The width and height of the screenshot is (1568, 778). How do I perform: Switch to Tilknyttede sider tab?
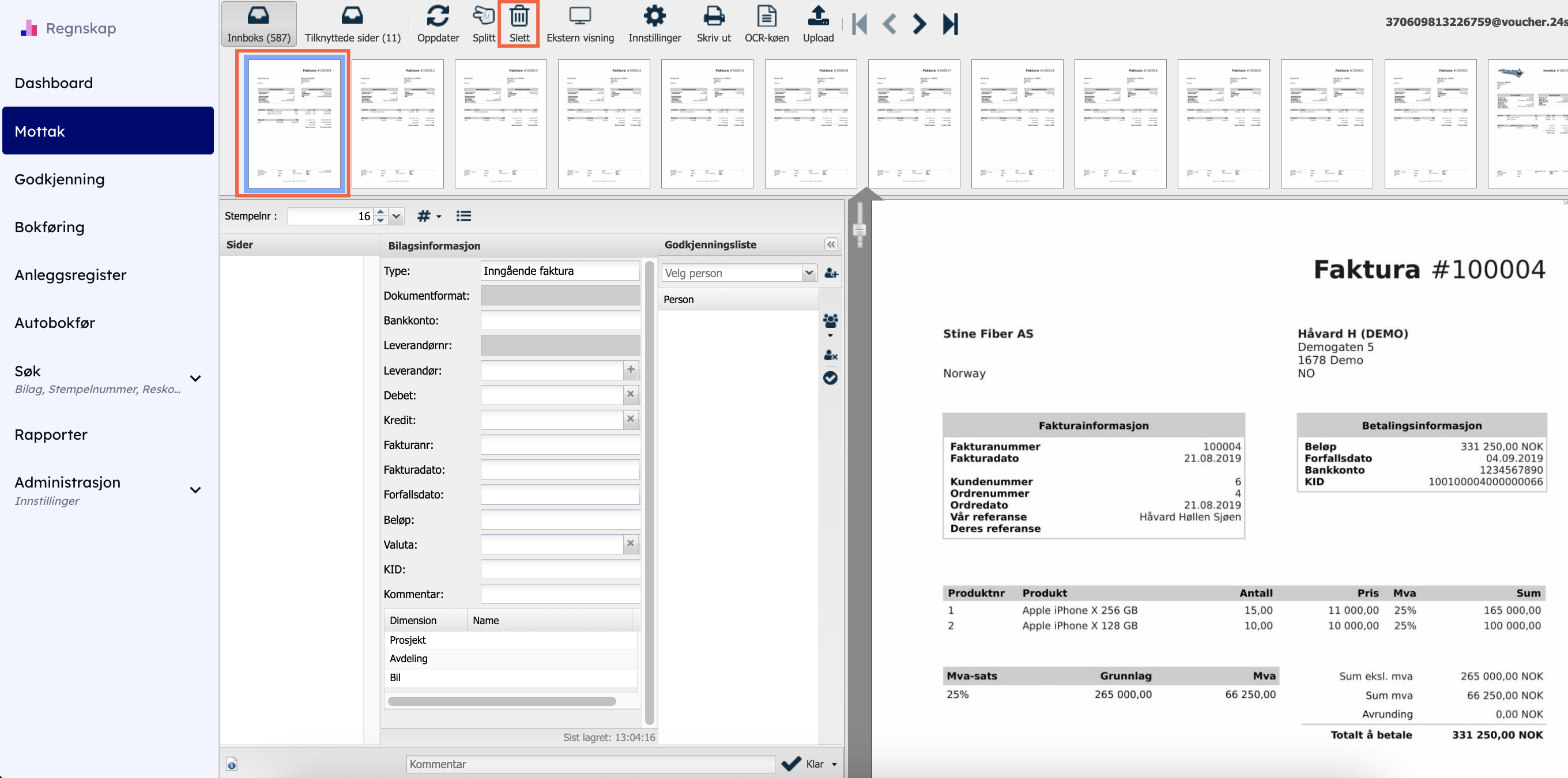click(352, 24)
